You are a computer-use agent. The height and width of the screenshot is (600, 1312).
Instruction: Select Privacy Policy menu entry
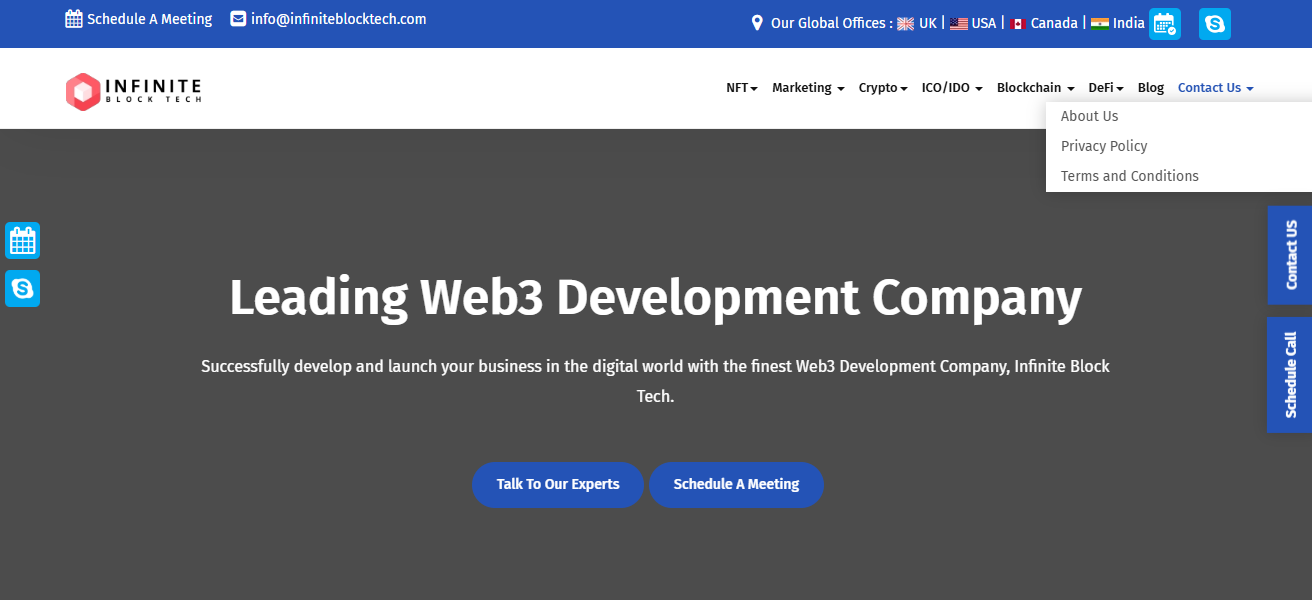[1103, 146]
